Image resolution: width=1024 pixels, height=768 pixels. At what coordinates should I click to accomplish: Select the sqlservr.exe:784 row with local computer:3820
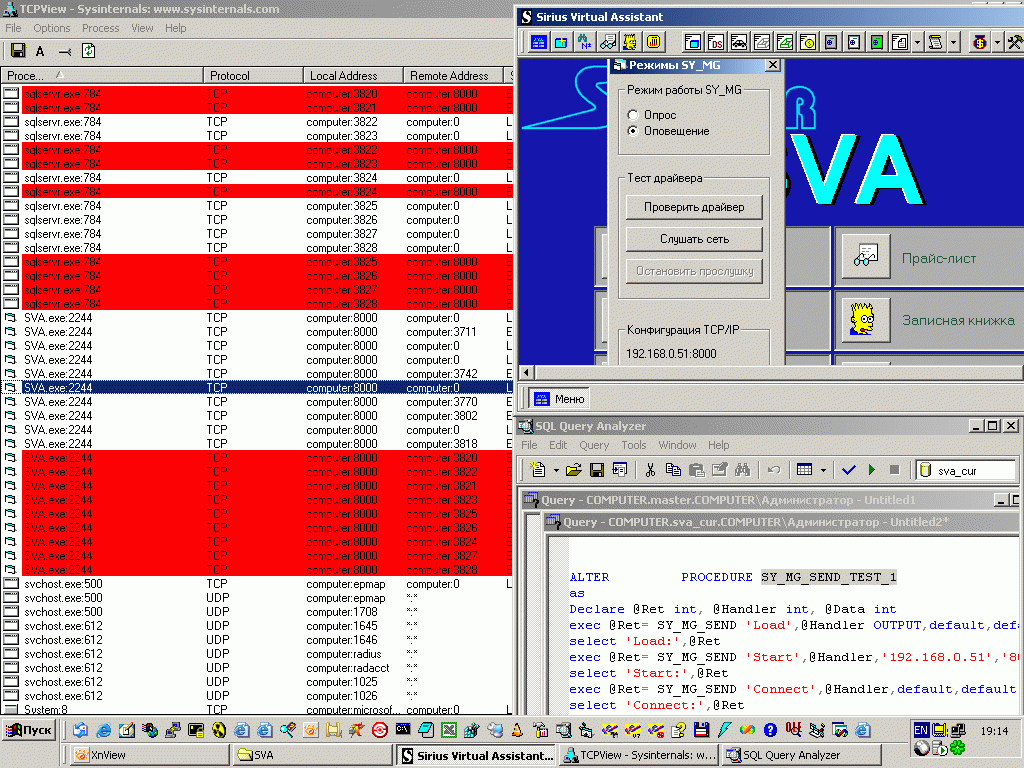pyautogui.click(x=257, y=94)
